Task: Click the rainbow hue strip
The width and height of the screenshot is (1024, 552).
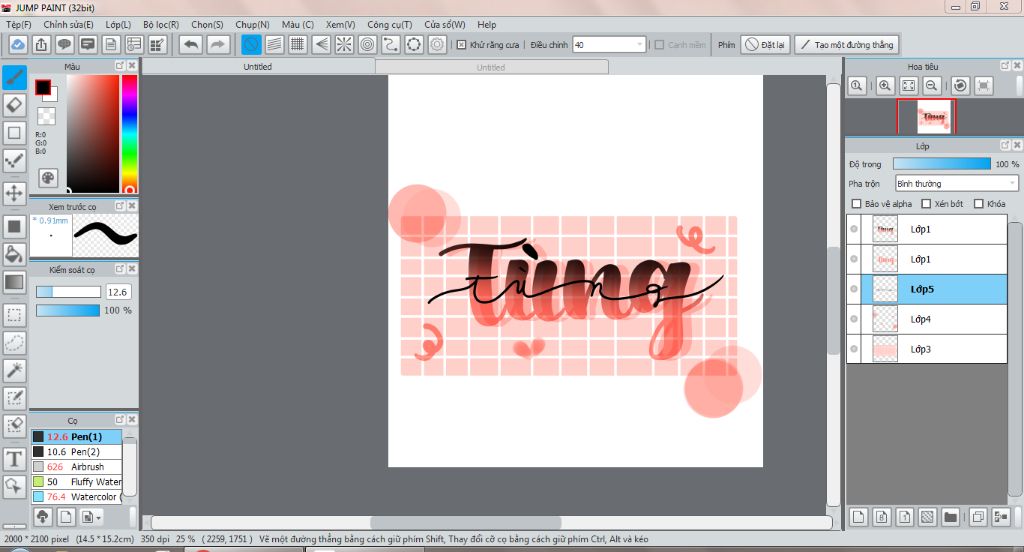Action: 129,134
